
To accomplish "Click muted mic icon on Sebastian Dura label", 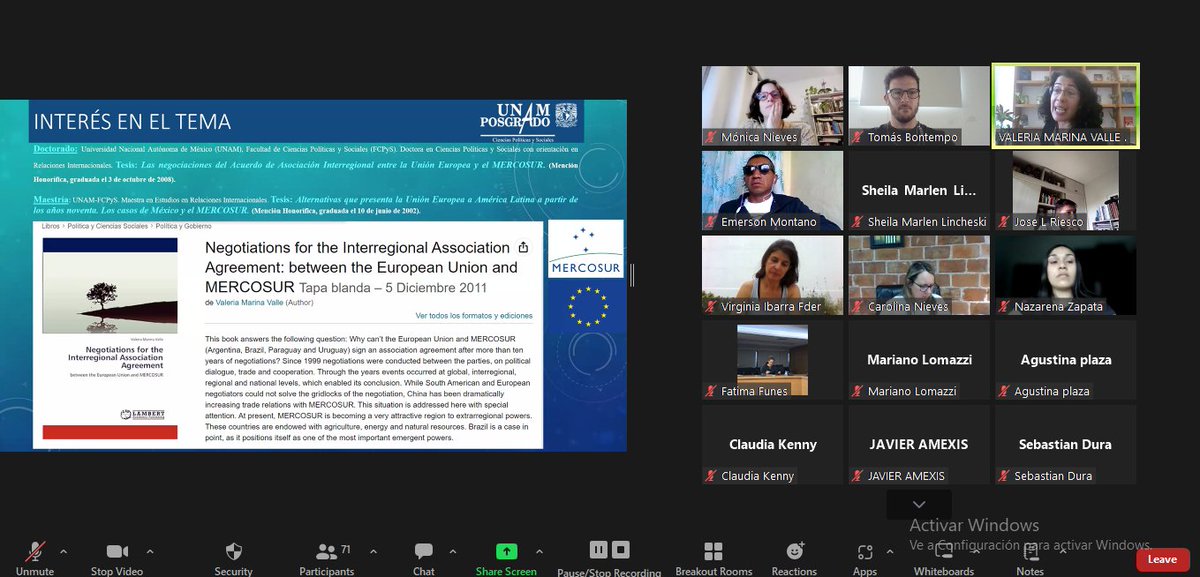I will pos(1004,476).
